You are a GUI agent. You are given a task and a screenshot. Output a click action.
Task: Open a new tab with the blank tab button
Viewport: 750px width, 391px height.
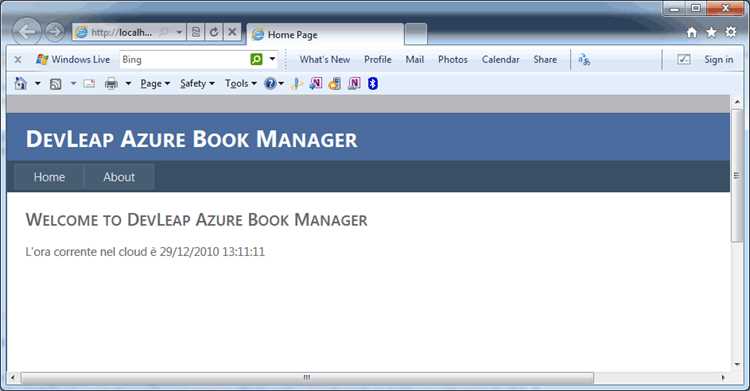(x=416, y=34)
